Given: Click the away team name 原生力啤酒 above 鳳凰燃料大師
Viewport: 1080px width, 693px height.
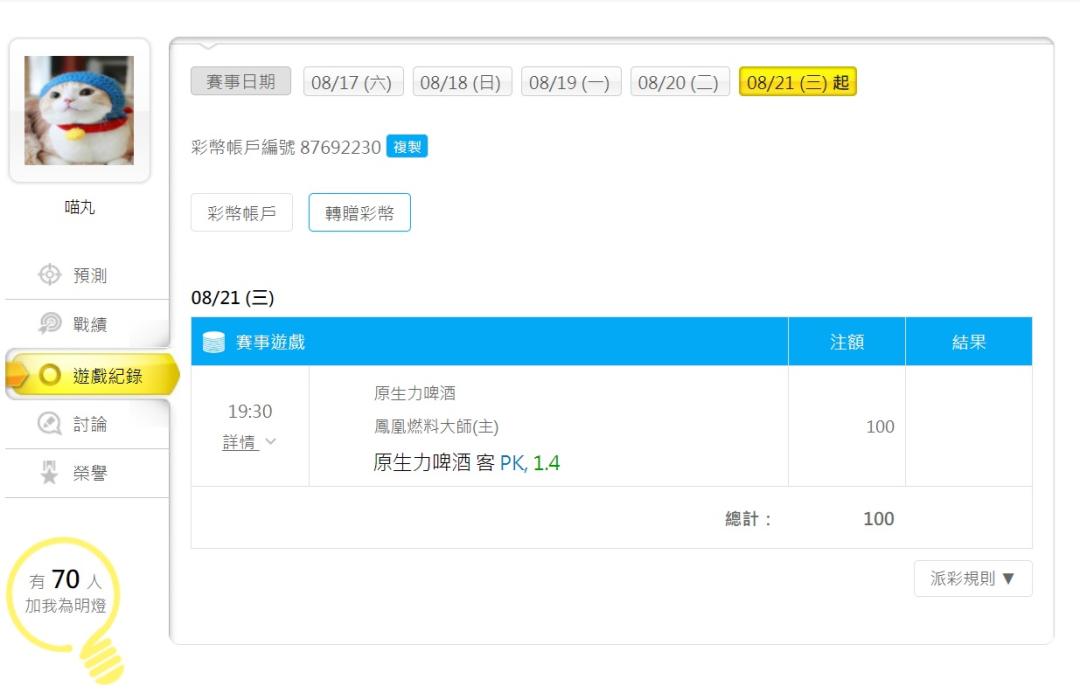Looking at the screenshot, I should (x=415, y=393).
